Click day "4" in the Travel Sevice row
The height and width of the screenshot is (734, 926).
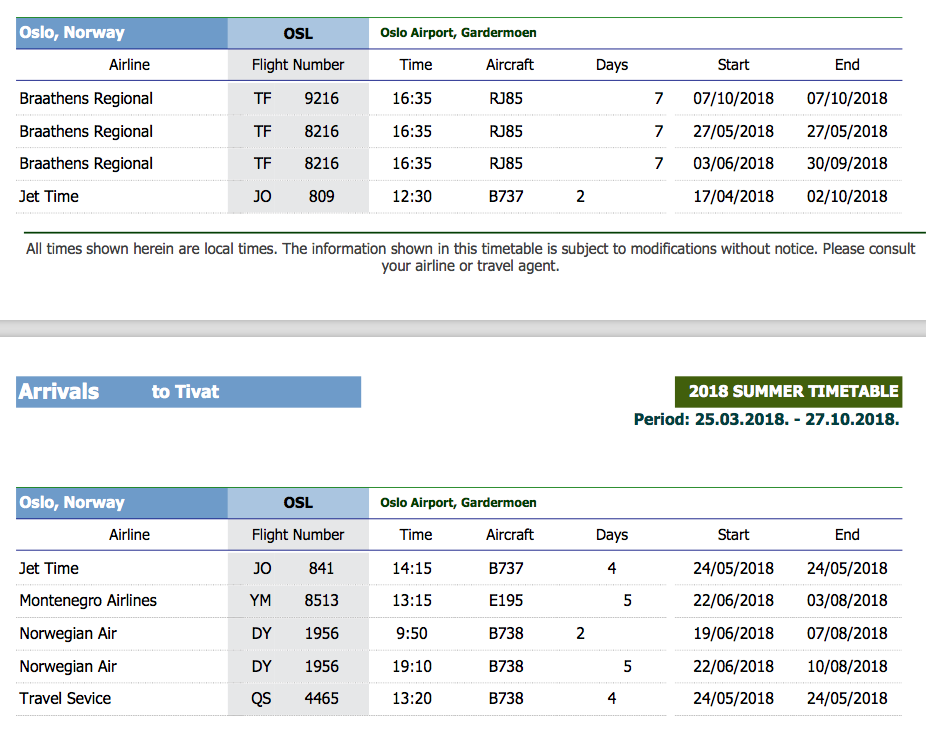tap(612, 698)
